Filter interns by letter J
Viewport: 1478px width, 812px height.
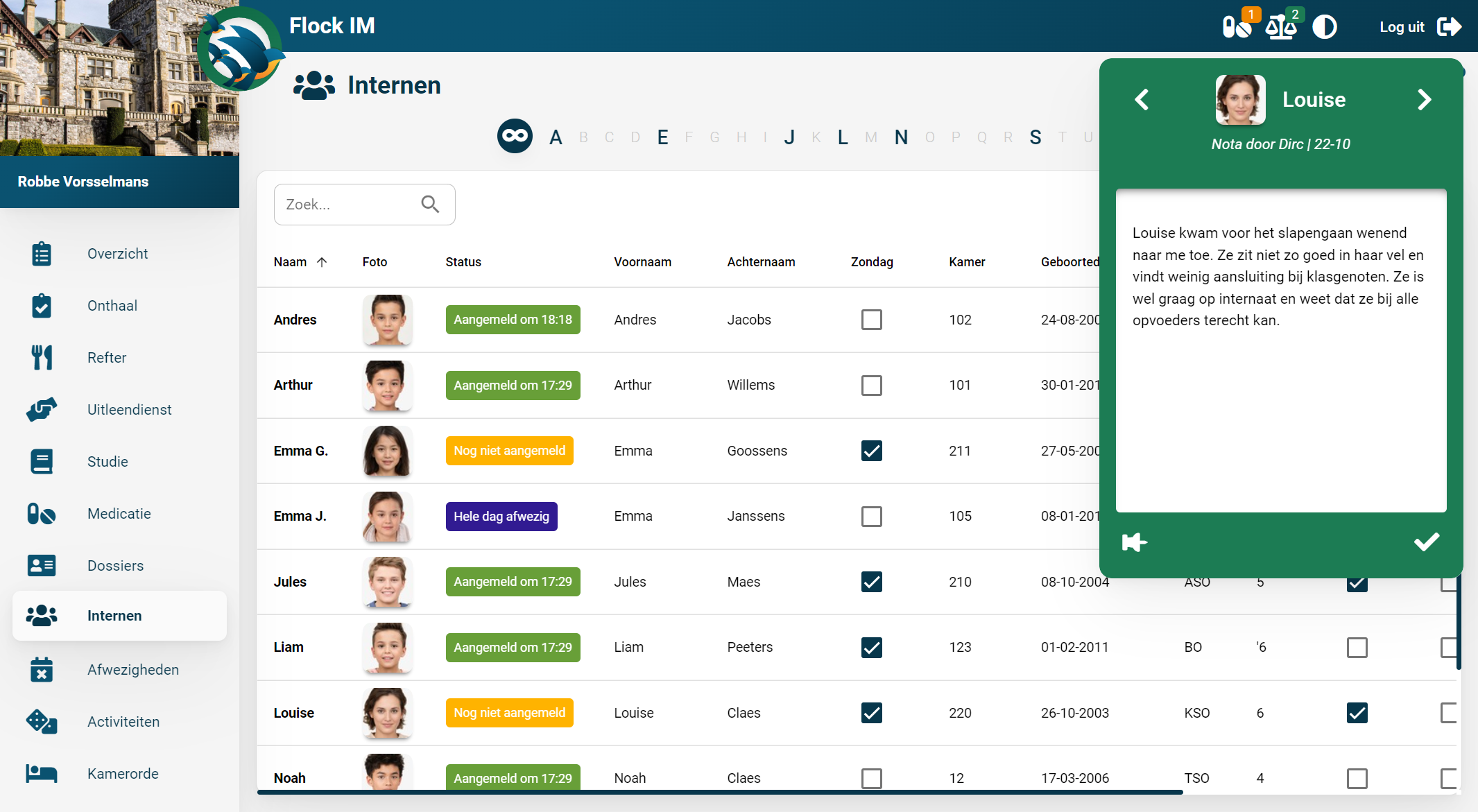(x=789, y=137)
